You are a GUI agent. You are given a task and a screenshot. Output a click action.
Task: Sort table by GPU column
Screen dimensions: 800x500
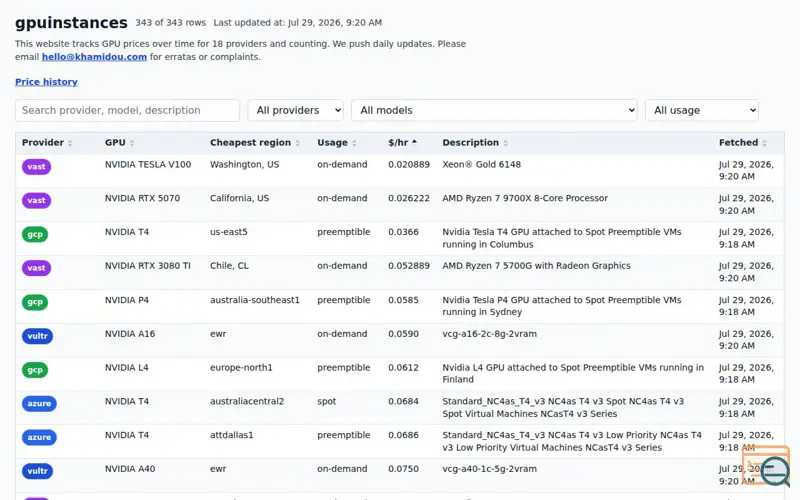tap(119, 143)
